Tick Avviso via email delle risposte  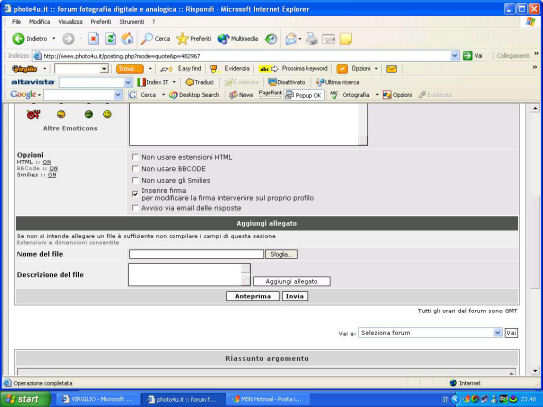point(135,208)
